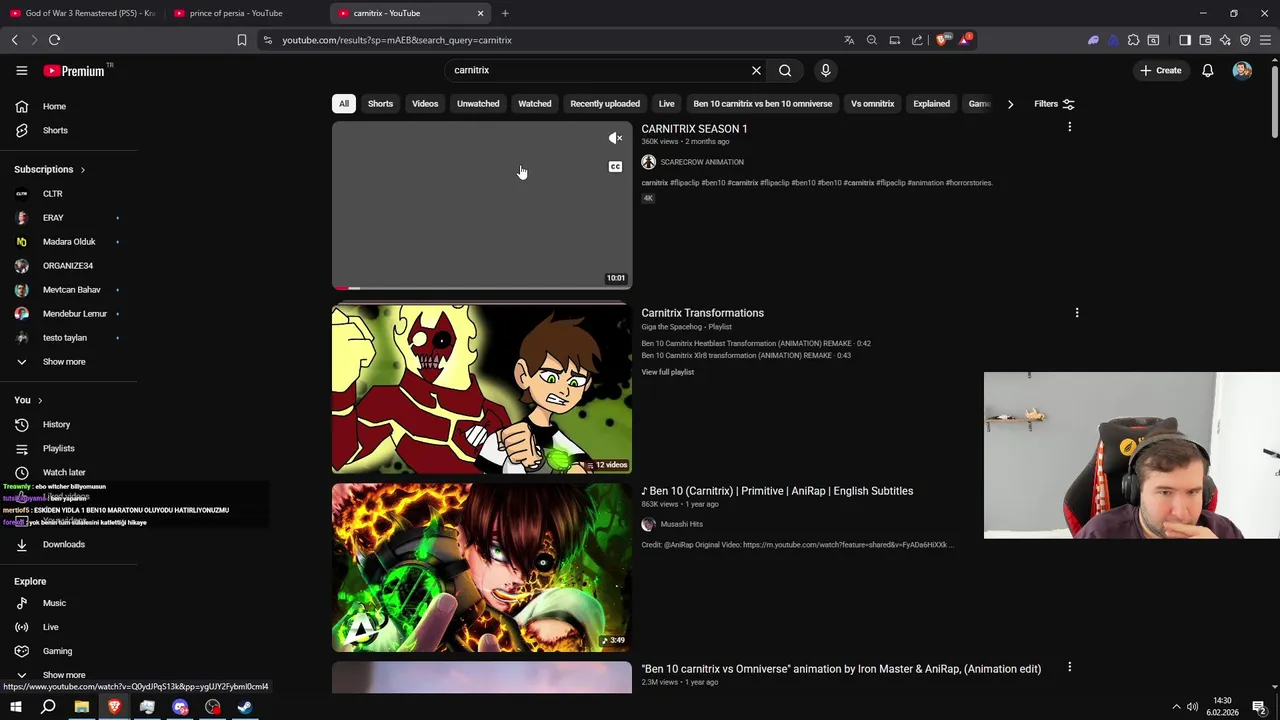Select the Live filter chip

pyautogui.click(x=666, y=103)
